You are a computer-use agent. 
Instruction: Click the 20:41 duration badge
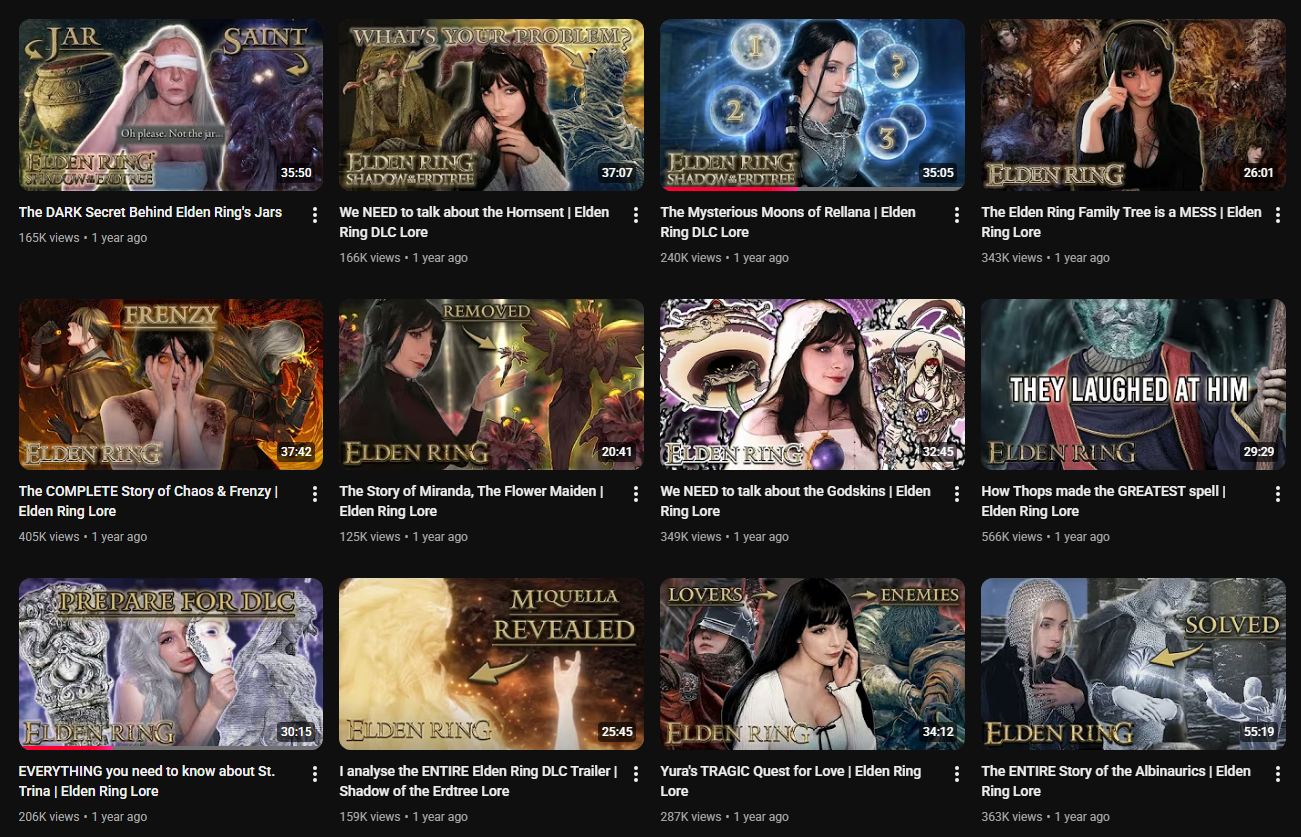(617, 452)
